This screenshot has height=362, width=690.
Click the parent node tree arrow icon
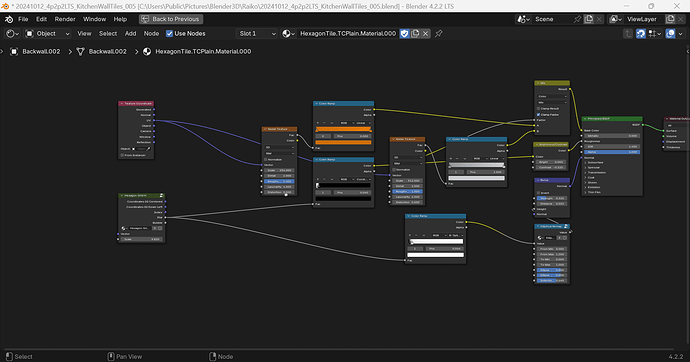628,33
